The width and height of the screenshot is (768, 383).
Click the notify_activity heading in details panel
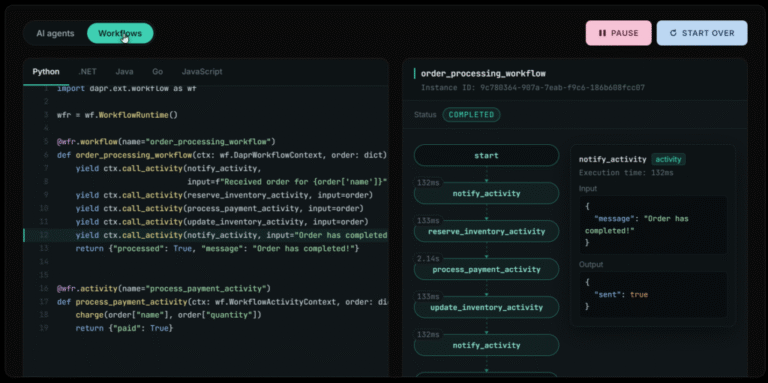612,159
